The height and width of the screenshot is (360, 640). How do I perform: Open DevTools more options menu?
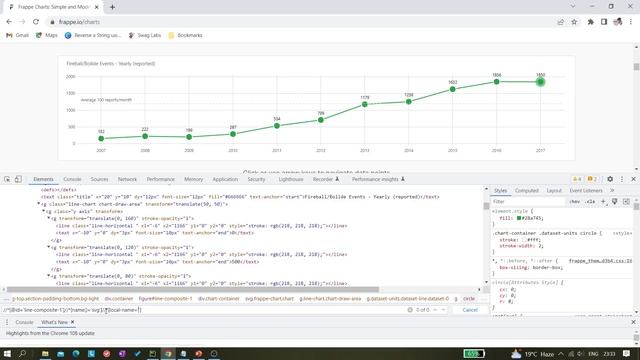622,179
